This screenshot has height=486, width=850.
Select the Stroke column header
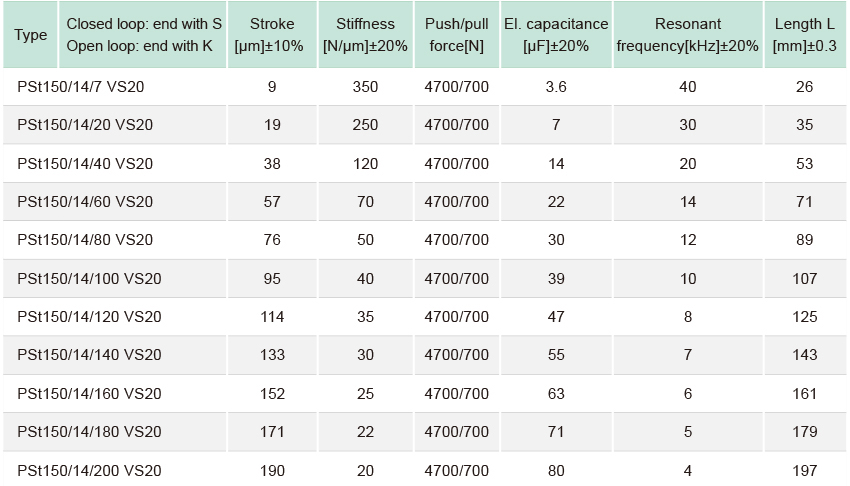tap(272, 35)
